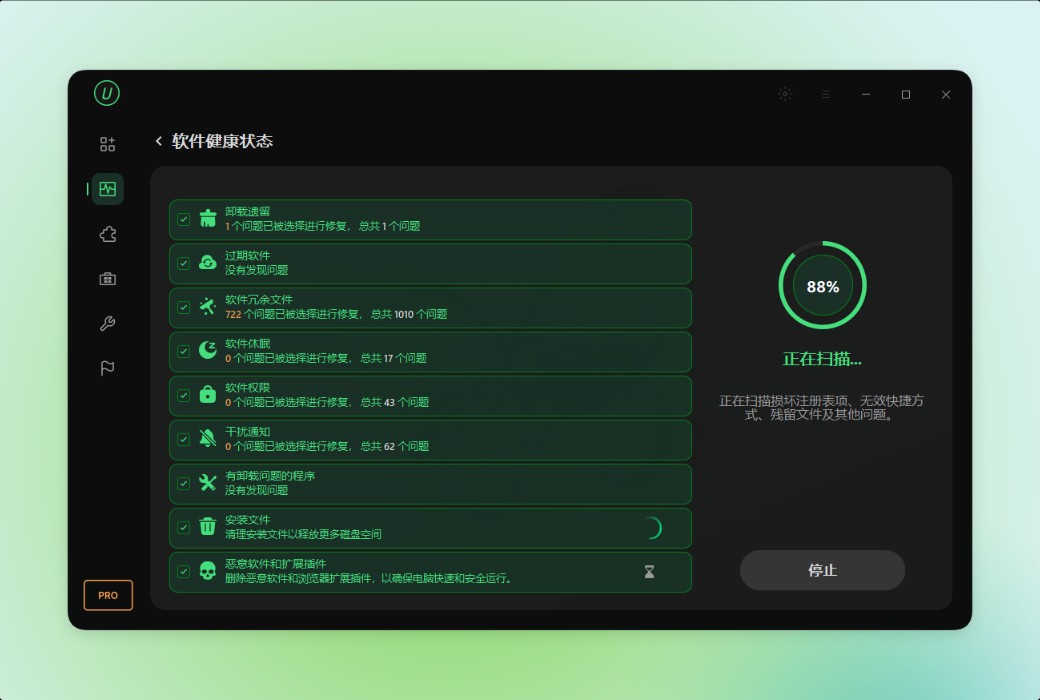Click the theme brightness icon in title bar
This screenshot has width=1040, height=700.
point(785,94)
